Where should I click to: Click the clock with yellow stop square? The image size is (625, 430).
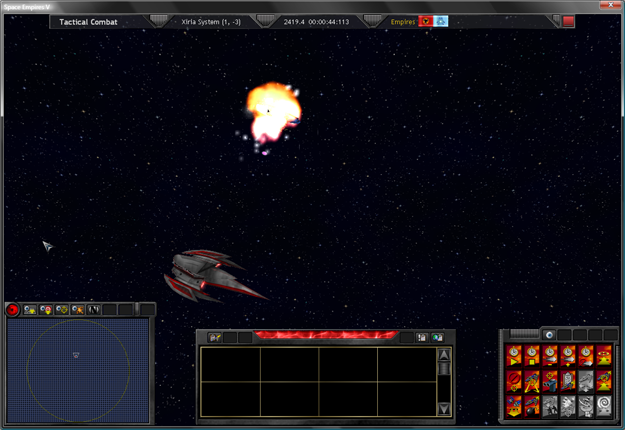point(532,355)
